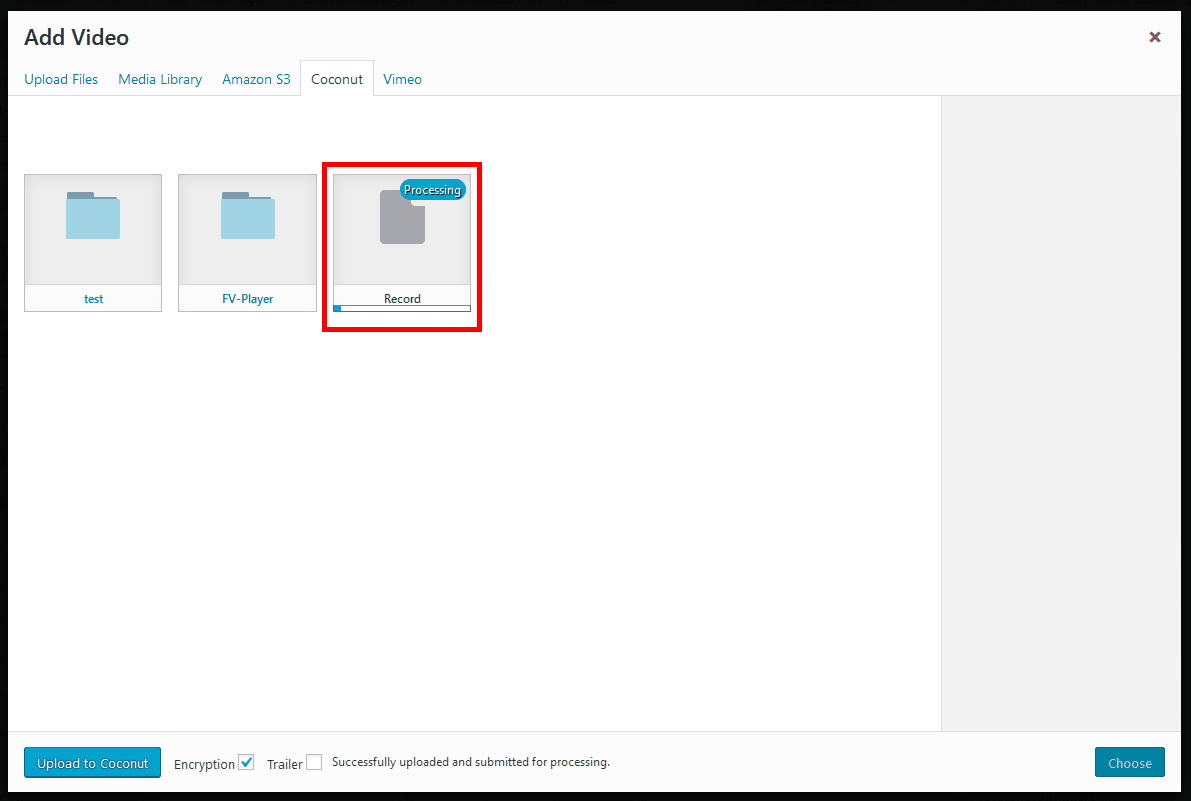Click the Processing status badge

(432, 190)
